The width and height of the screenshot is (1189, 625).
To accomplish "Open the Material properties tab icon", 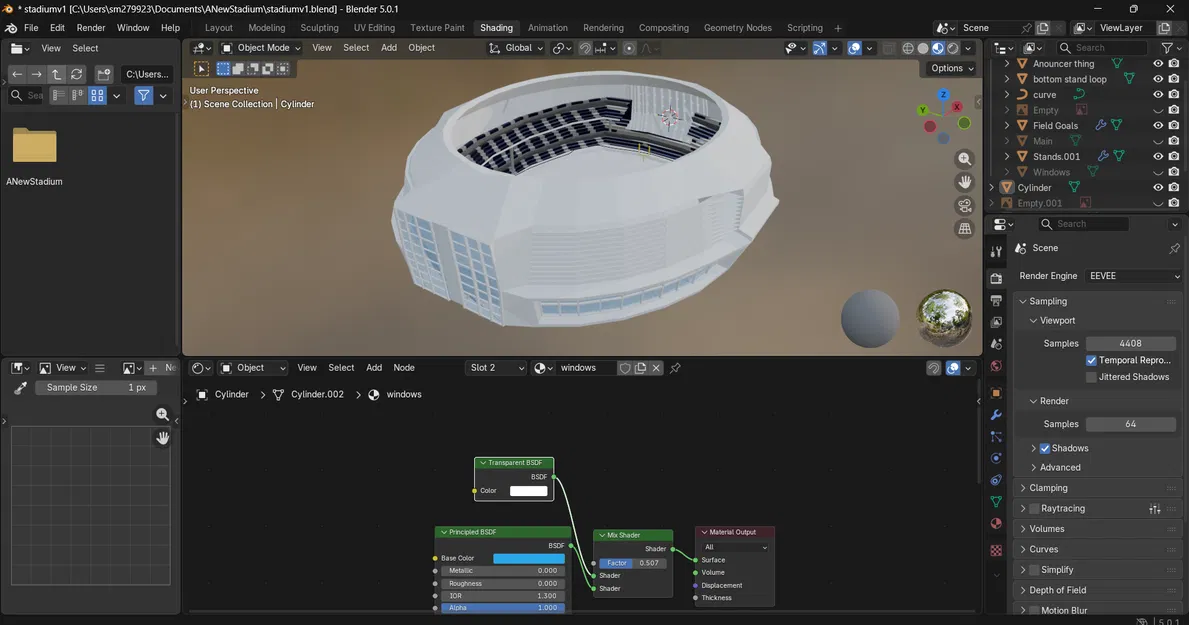I will [996, 523].
